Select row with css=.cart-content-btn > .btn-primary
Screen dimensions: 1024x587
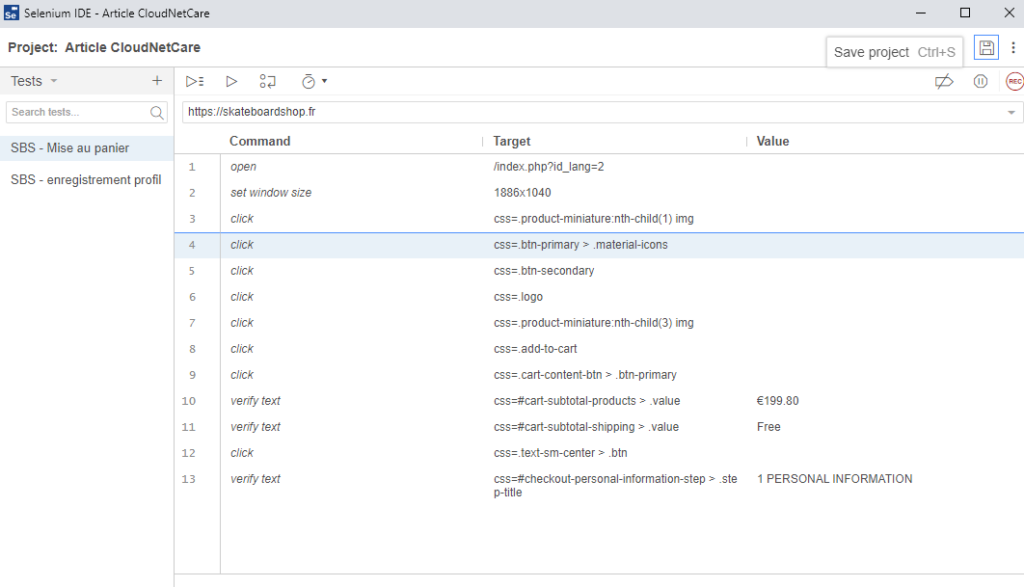(599, 375)
